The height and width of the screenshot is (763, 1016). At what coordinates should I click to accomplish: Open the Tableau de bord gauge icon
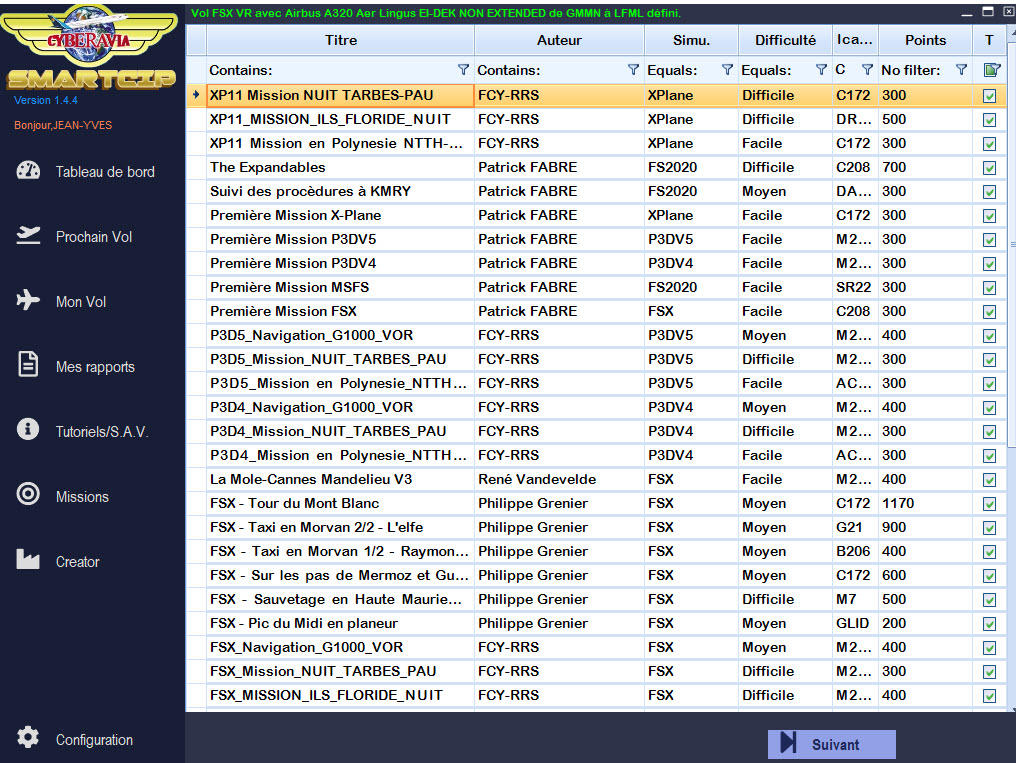[28, 171]
